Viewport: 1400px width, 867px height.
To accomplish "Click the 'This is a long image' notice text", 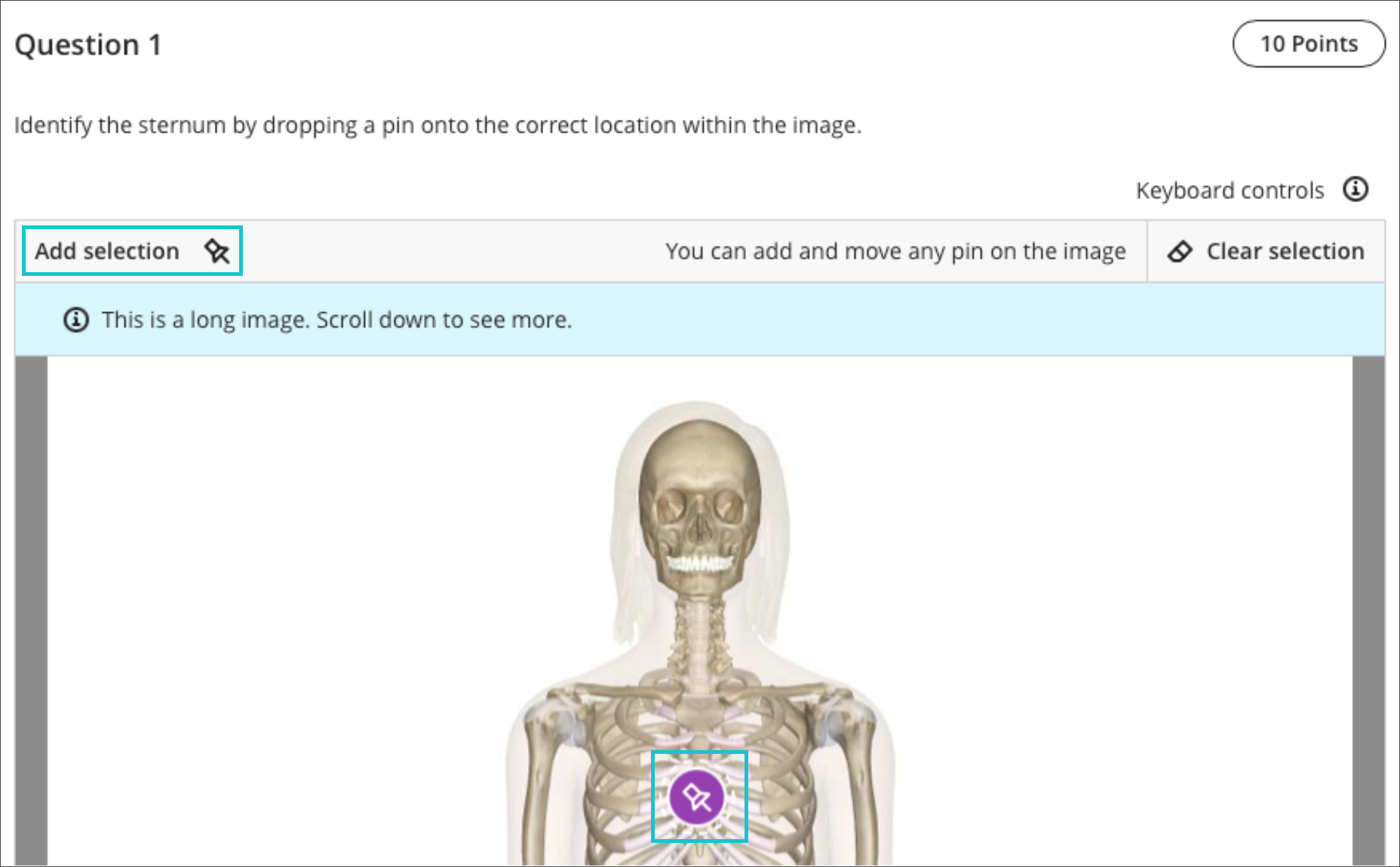I will [337, 320].
